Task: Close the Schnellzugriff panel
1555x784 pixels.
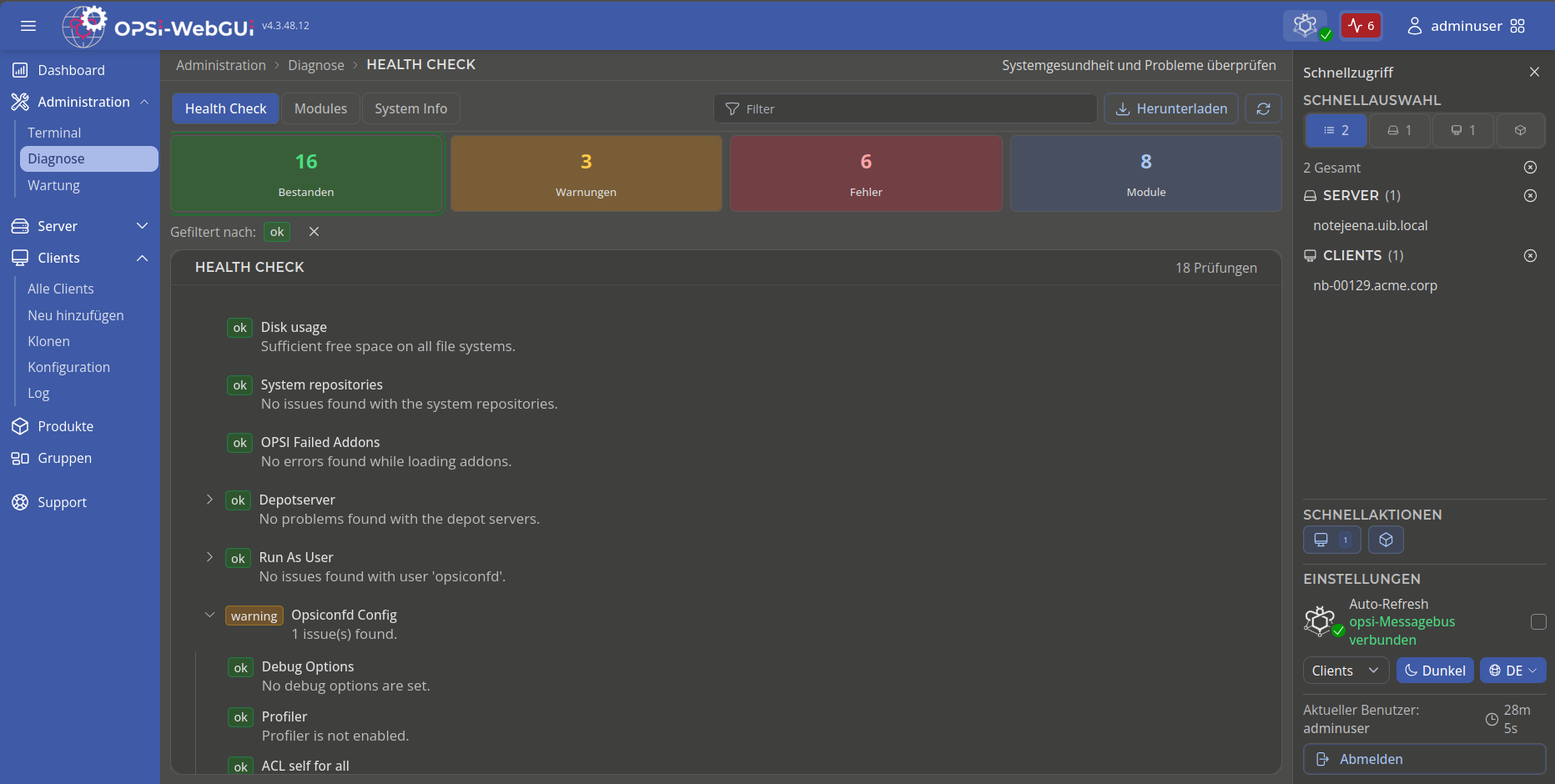Action: [1534, 72]
